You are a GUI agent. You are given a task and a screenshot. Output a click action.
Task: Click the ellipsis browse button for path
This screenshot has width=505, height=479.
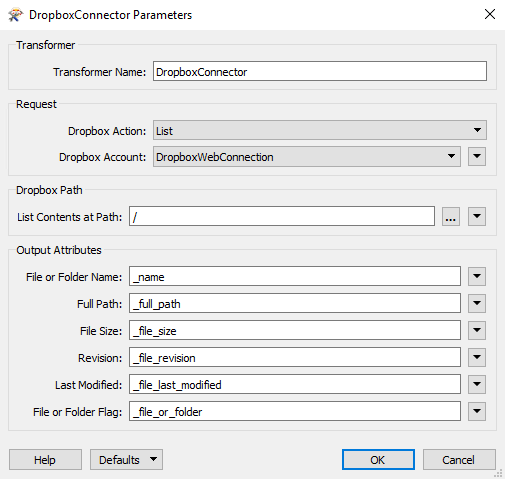click(x=451, y=217)
